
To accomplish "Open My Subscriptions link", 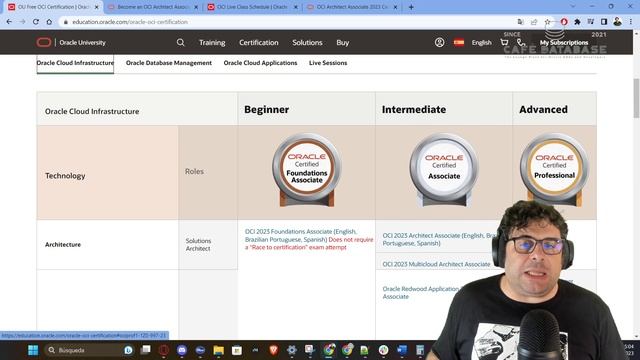I will pyautogui.click(x=564, y=42).
